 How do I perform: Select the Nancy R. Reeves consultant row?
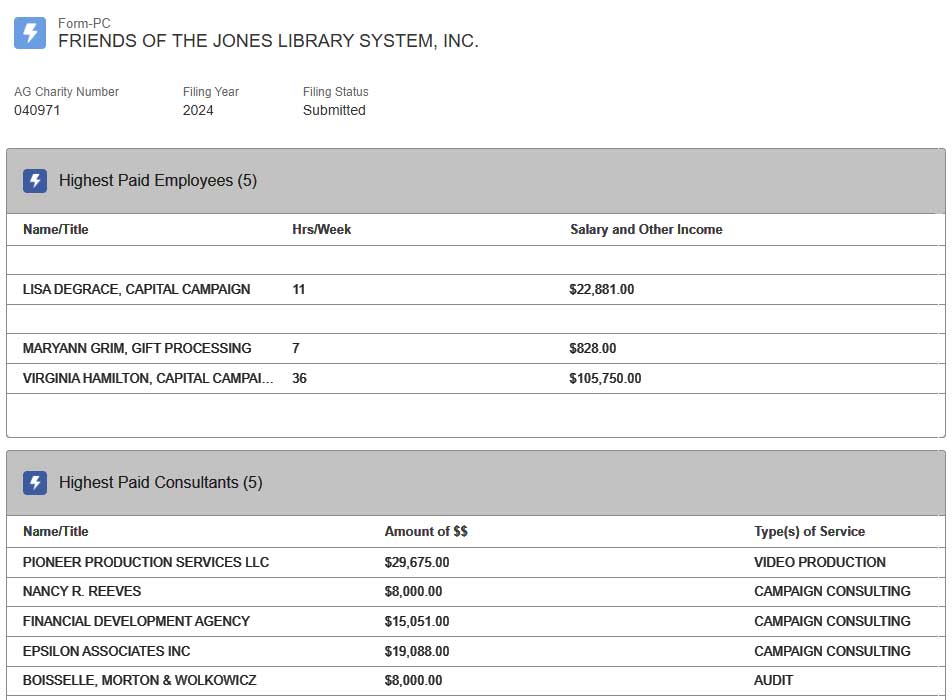coord(82,592)
